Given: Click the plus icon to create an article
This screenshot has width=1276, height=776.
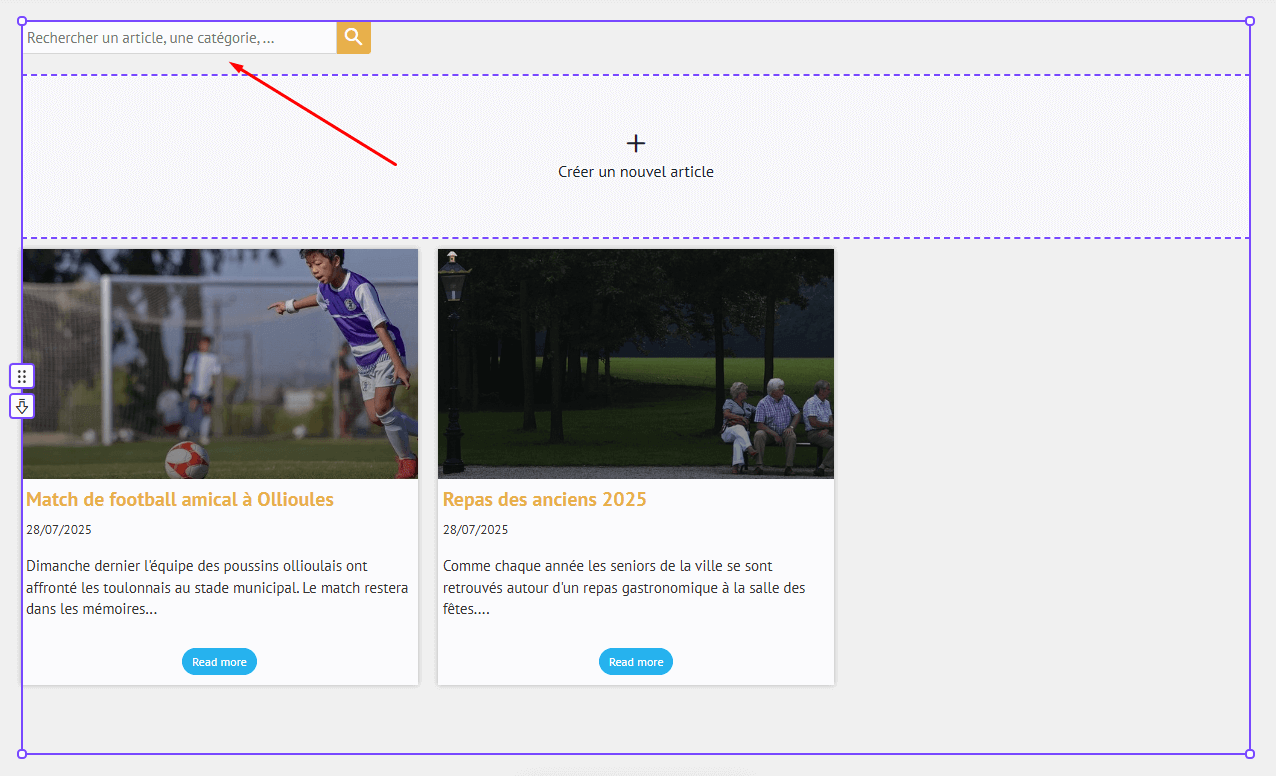Looking at the screenshot, I should 636,143.
